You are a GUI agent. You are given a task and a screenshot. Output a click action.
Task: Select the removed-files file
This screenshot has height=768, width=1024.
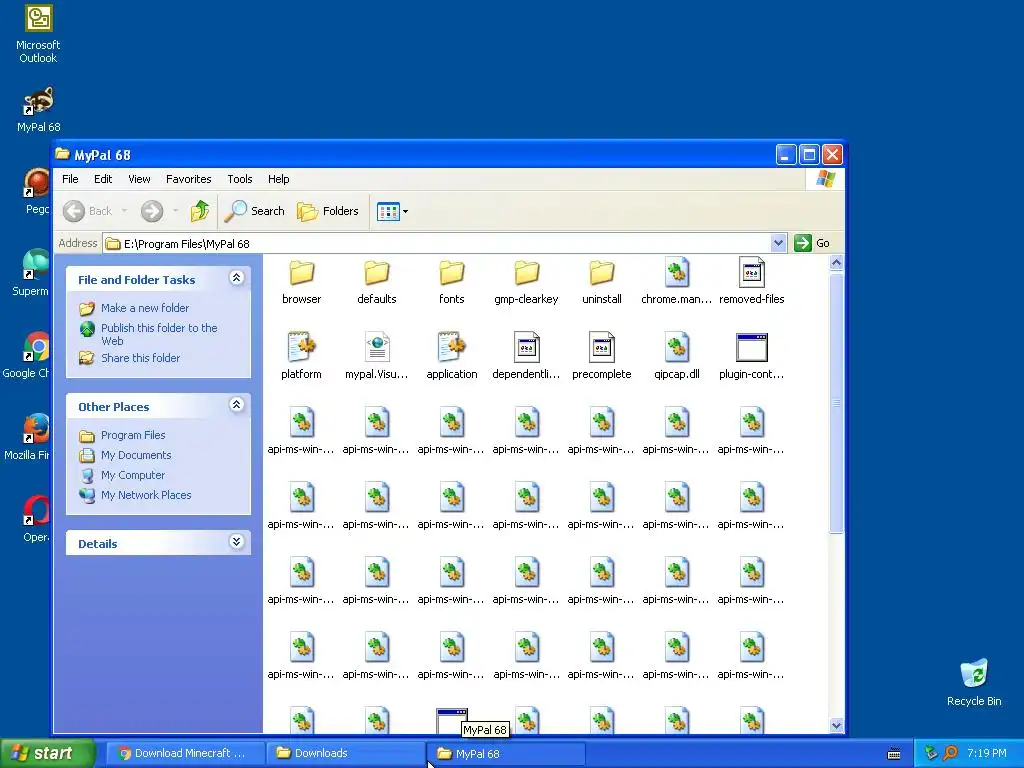click(x=752, y=282)
